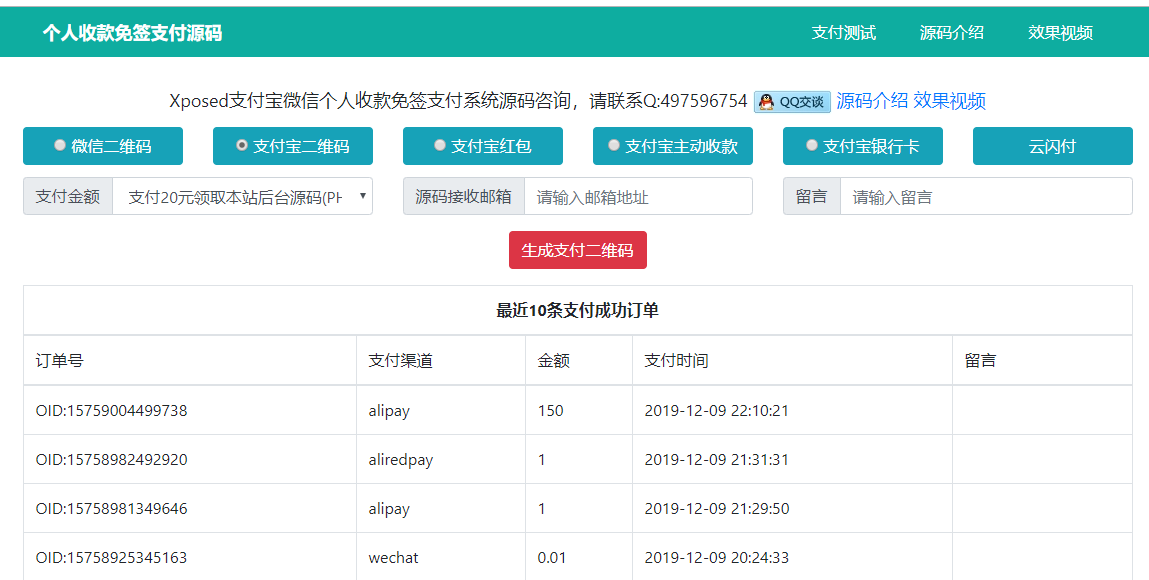Open 源码介绍 in the top navigation bar
Screen dimensions: 1149x580
tap(952, 32)
